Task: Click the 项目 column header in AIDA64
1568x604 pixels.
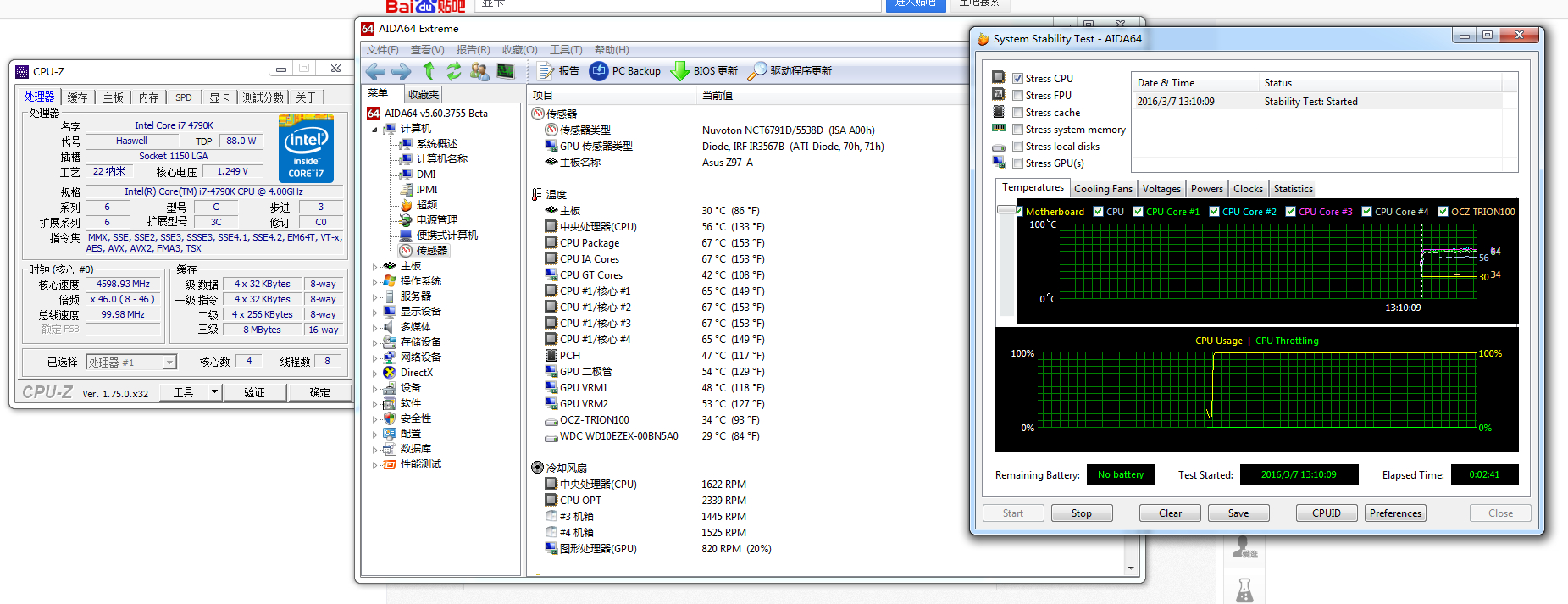Action: pyautogui.click(x=611, y=95)
